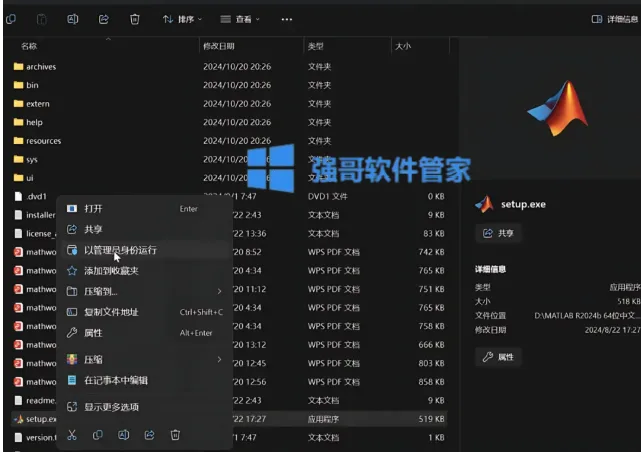This screenshot has height=452, width=641.
Task: Choose 属性 in the context menu
Action: pyautogui.click(x=145, y=333)
